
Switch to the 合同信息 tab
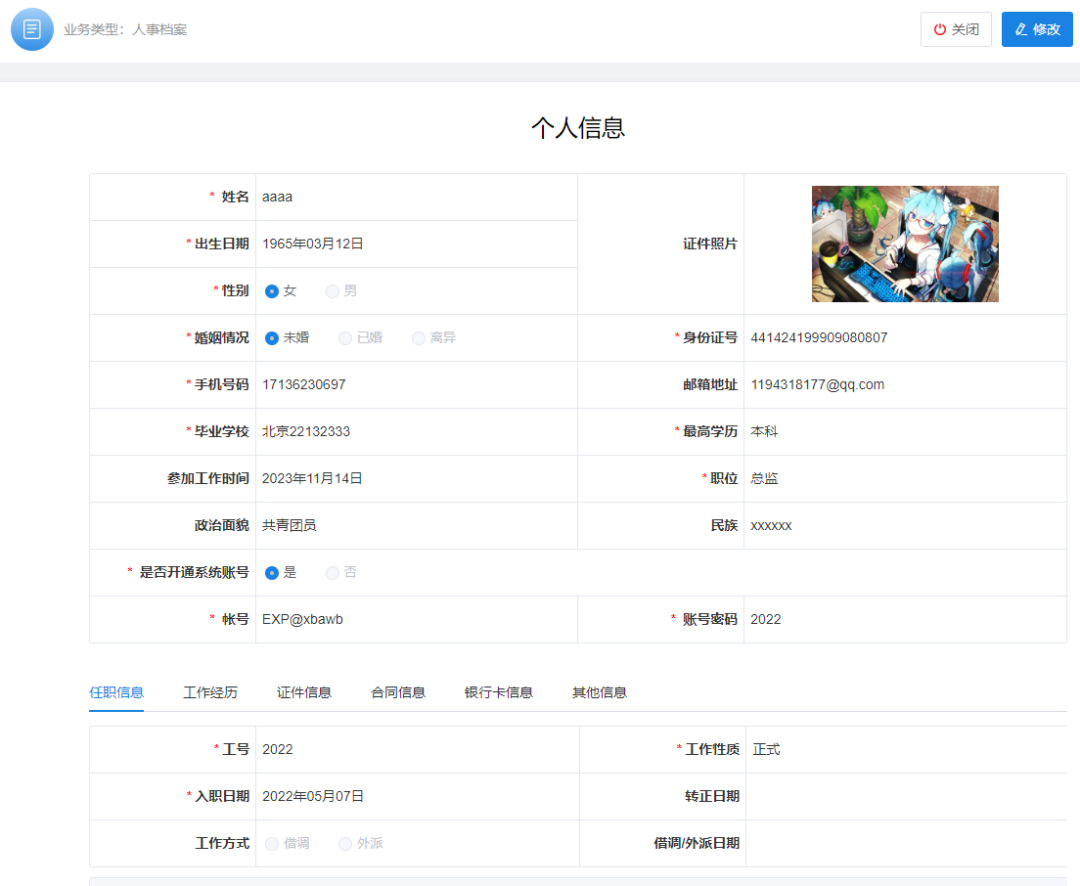[x=398, y=692]
